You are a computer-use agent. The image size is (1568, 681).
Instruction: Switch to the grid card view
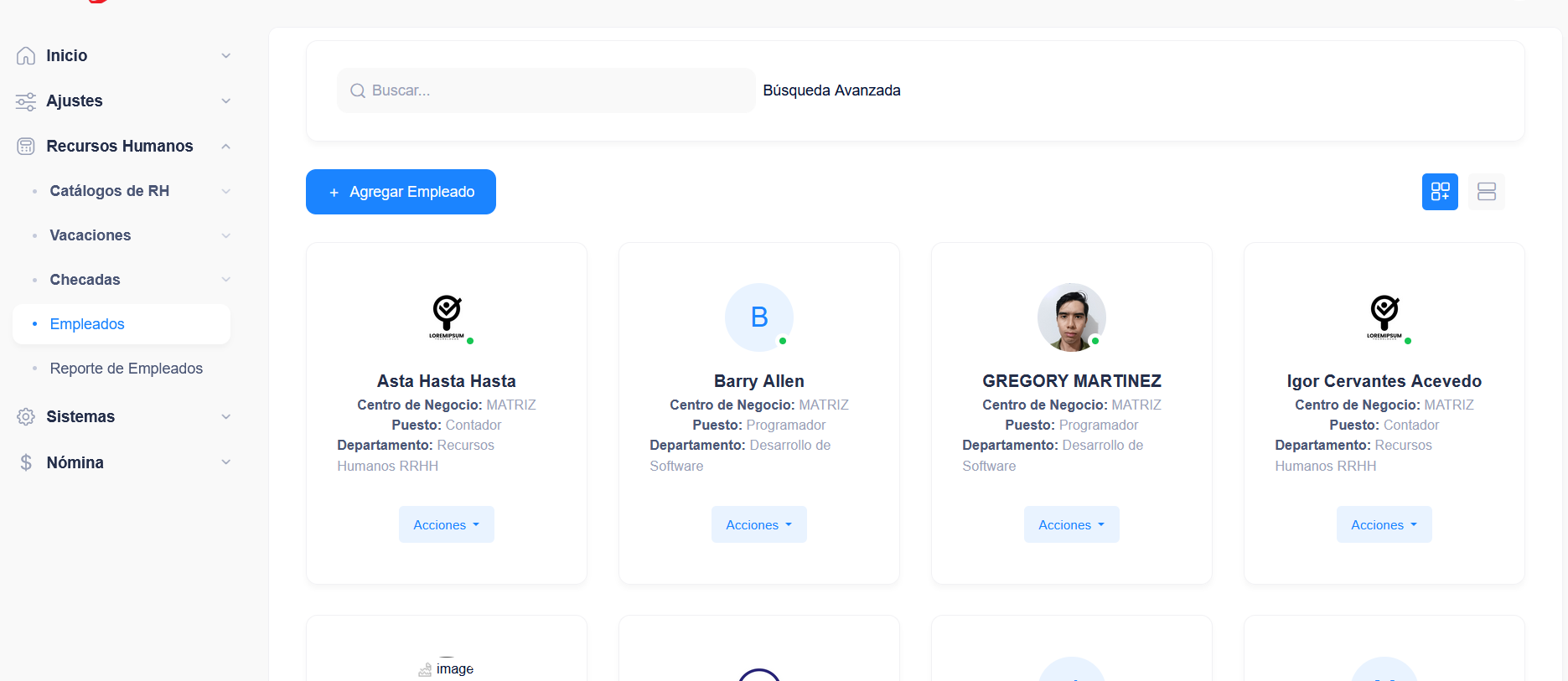pyautogui.click(x=1440, y=192)
